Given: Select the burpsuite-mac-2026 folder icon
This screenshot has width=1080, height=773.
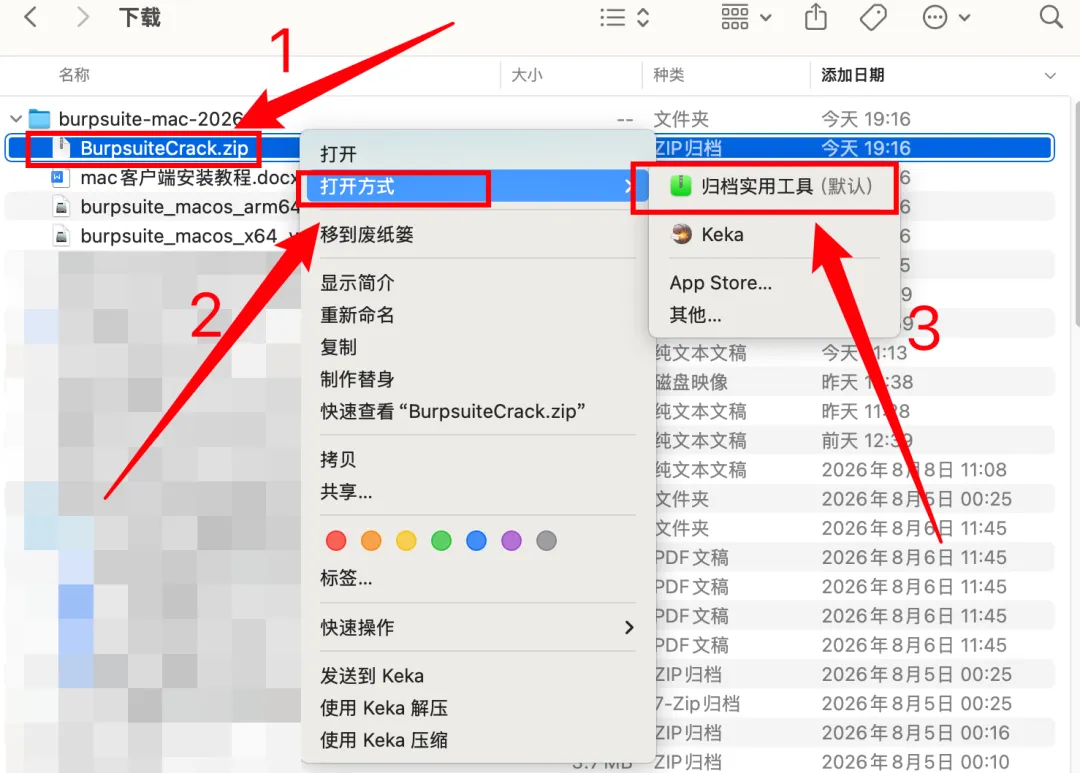Looking at the screenshot, I should [39, 118].
